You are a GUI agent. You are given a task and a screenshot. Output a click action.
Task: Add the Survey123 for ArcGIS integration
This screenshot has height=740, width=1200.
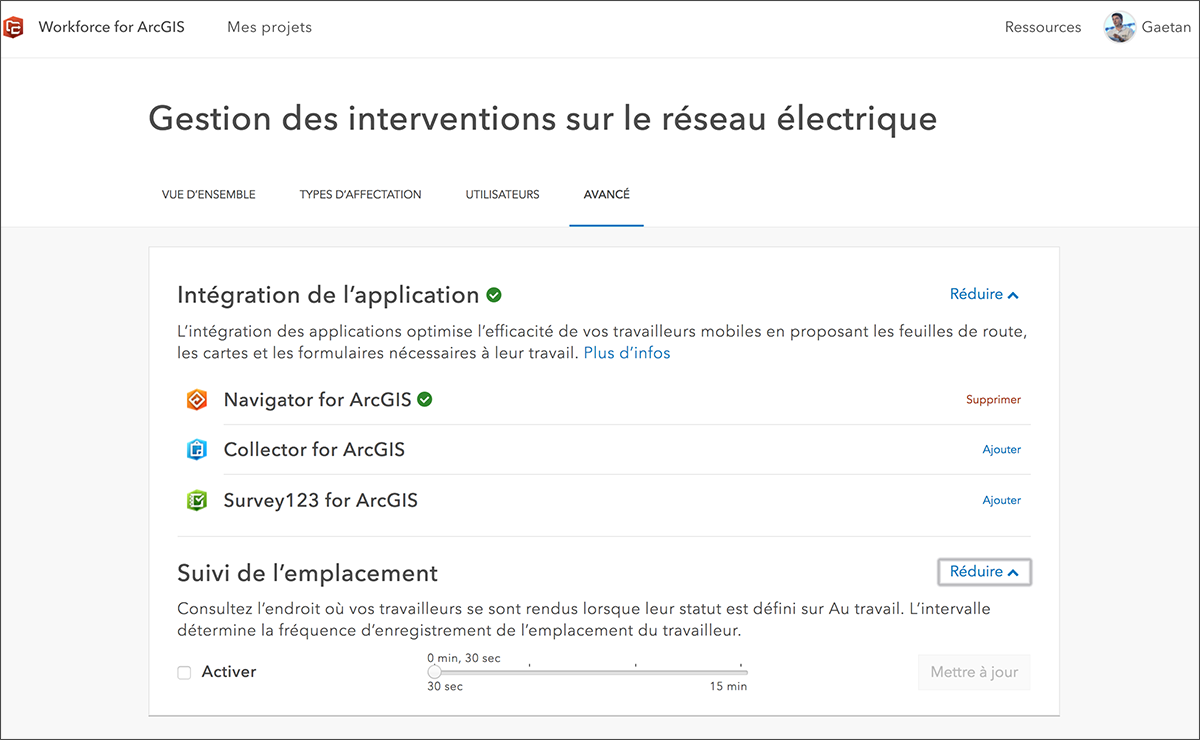[x=1001, y=500]
